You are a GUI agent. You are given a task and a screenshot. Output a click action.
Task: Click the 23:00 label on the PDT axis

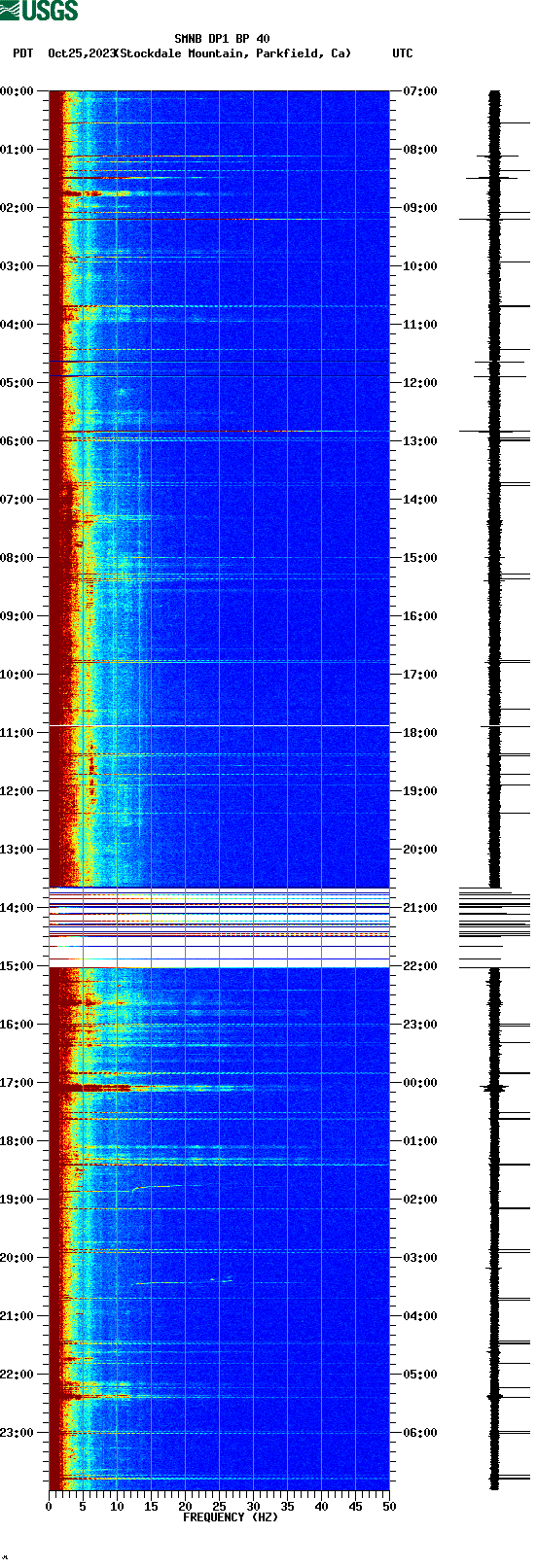[18, 1433]
